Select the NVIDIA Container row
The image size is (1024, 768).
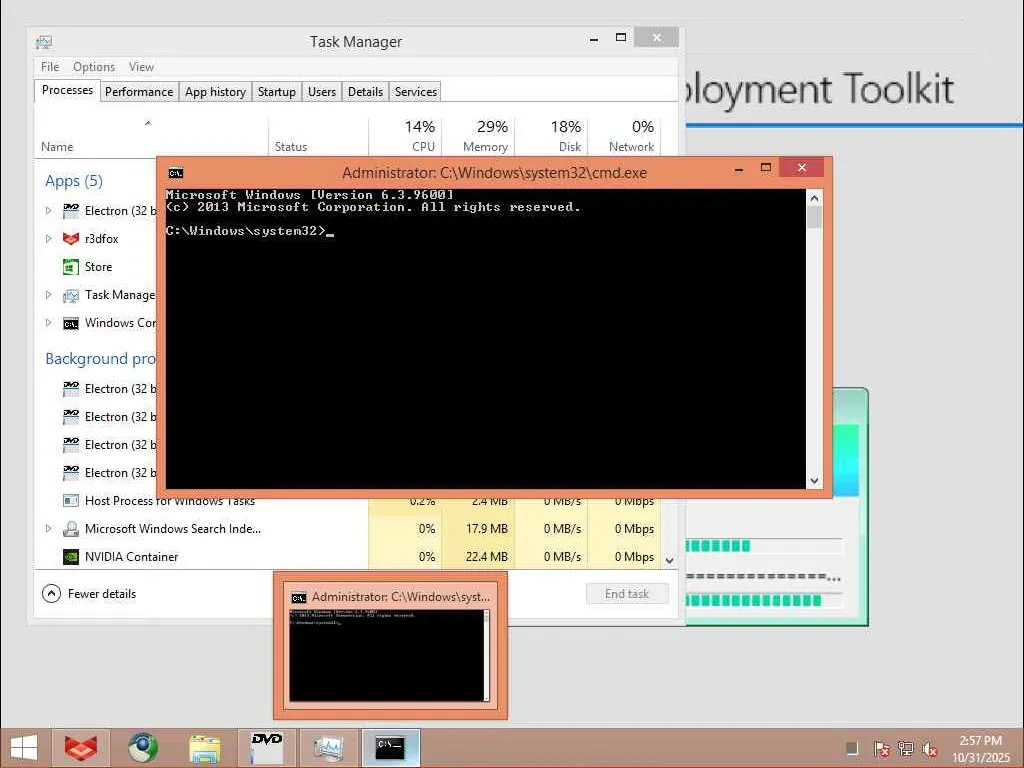(347, 557)
